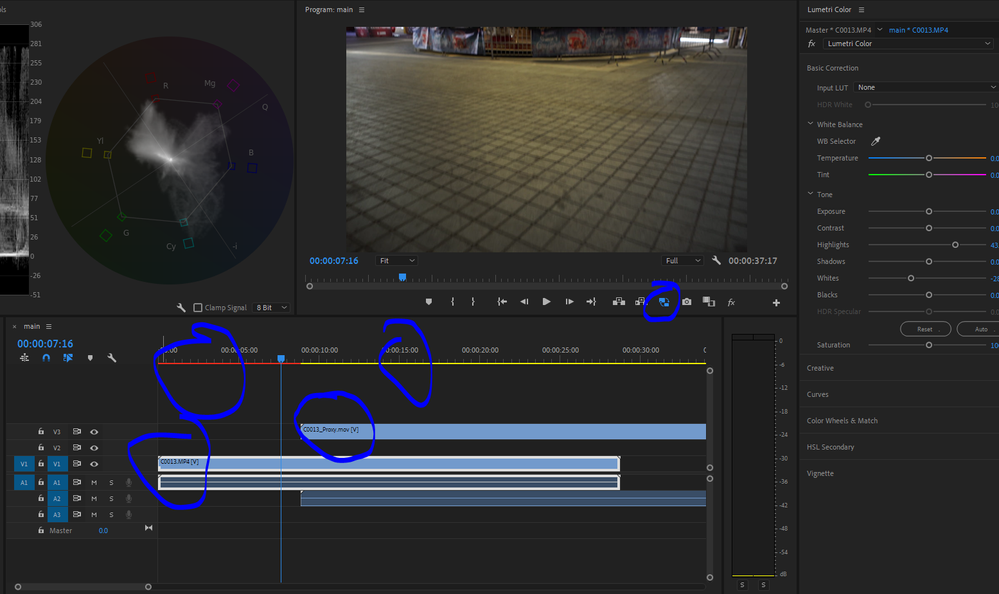The image size is (999, 594).
Task: Mute audio track A1
Action: coord(95,482)
